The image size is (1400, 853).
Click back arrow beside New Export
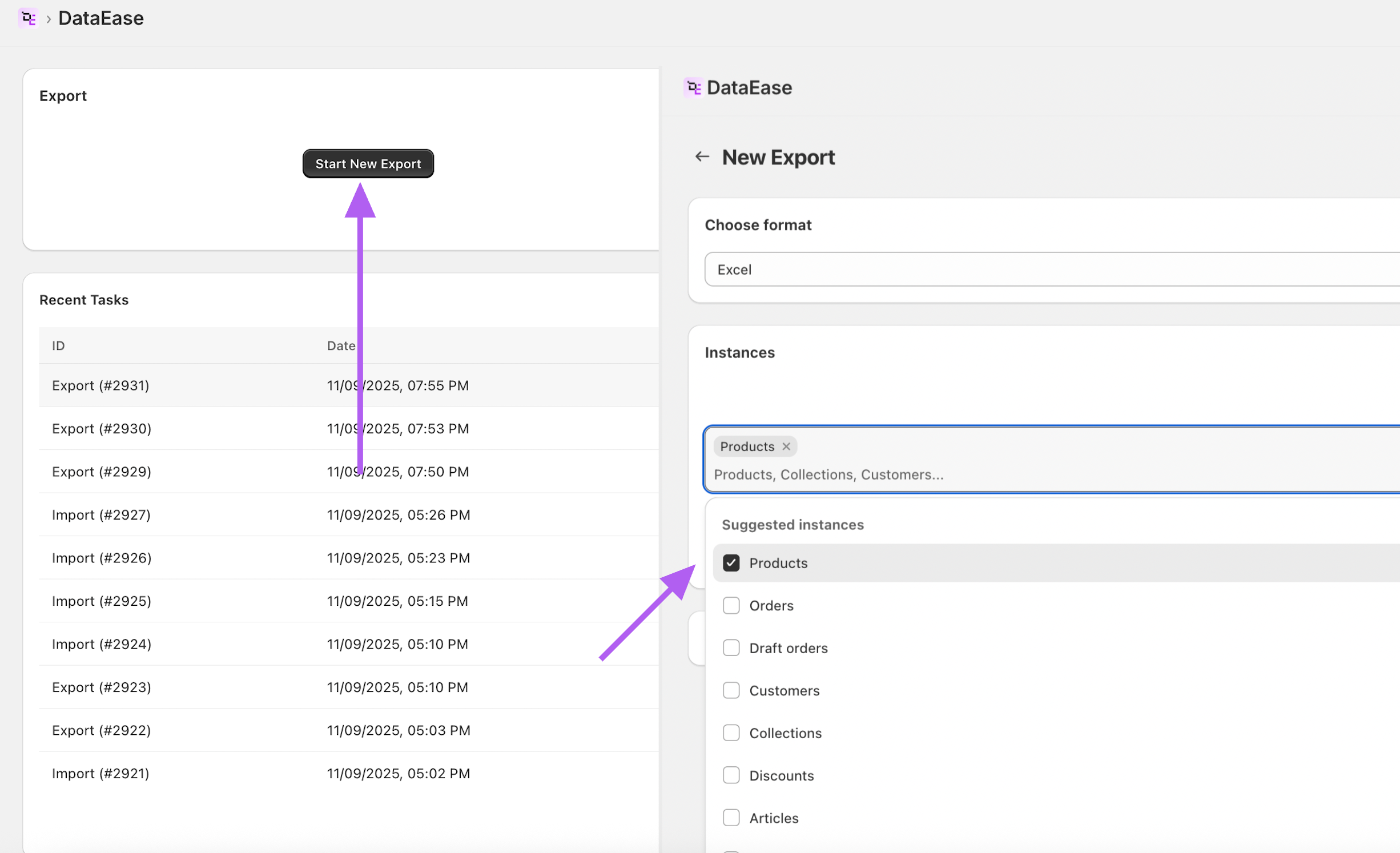point(702,157)
